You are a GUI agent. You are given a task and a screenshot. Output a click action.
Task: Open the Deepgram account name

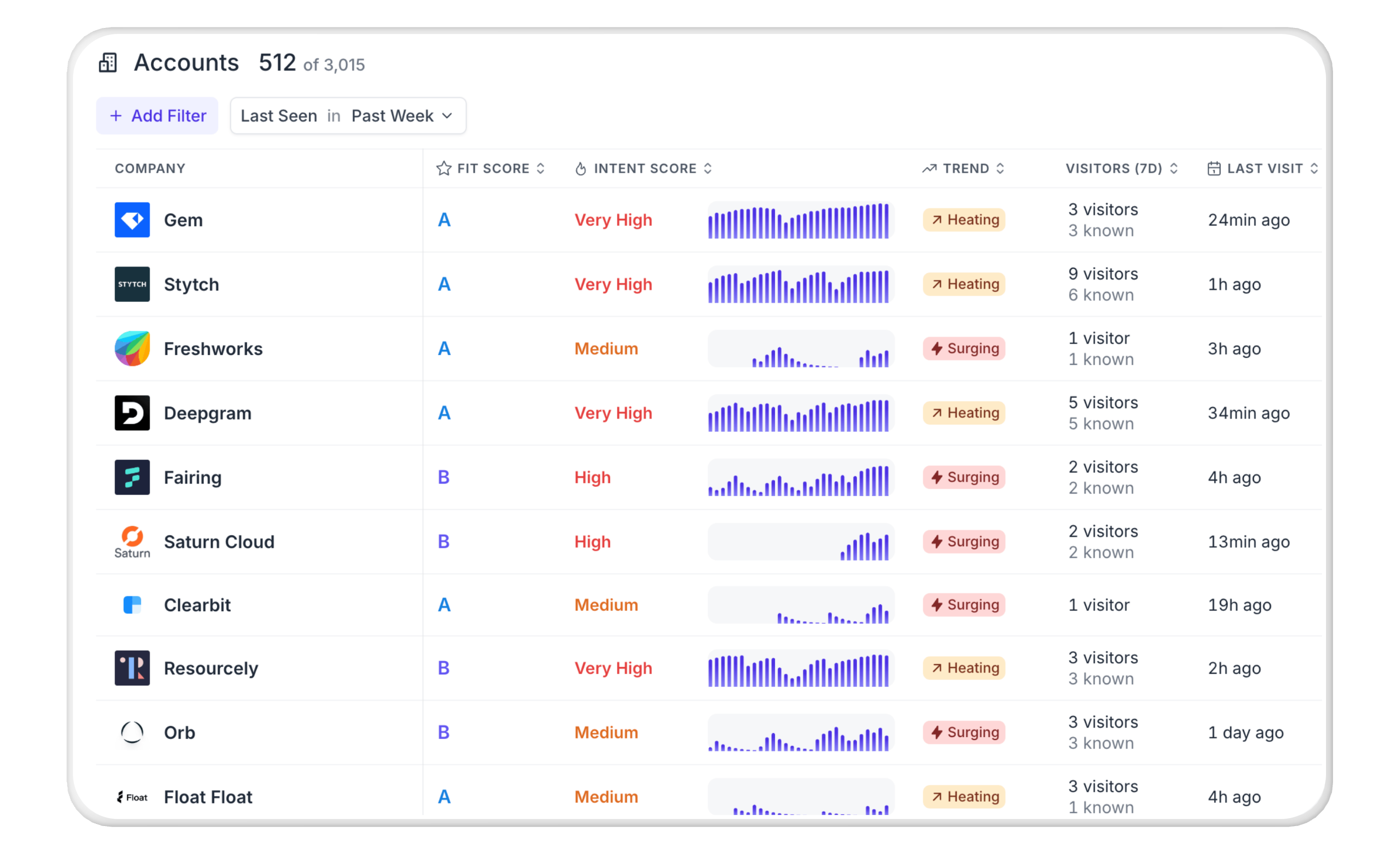coord(208,414)
